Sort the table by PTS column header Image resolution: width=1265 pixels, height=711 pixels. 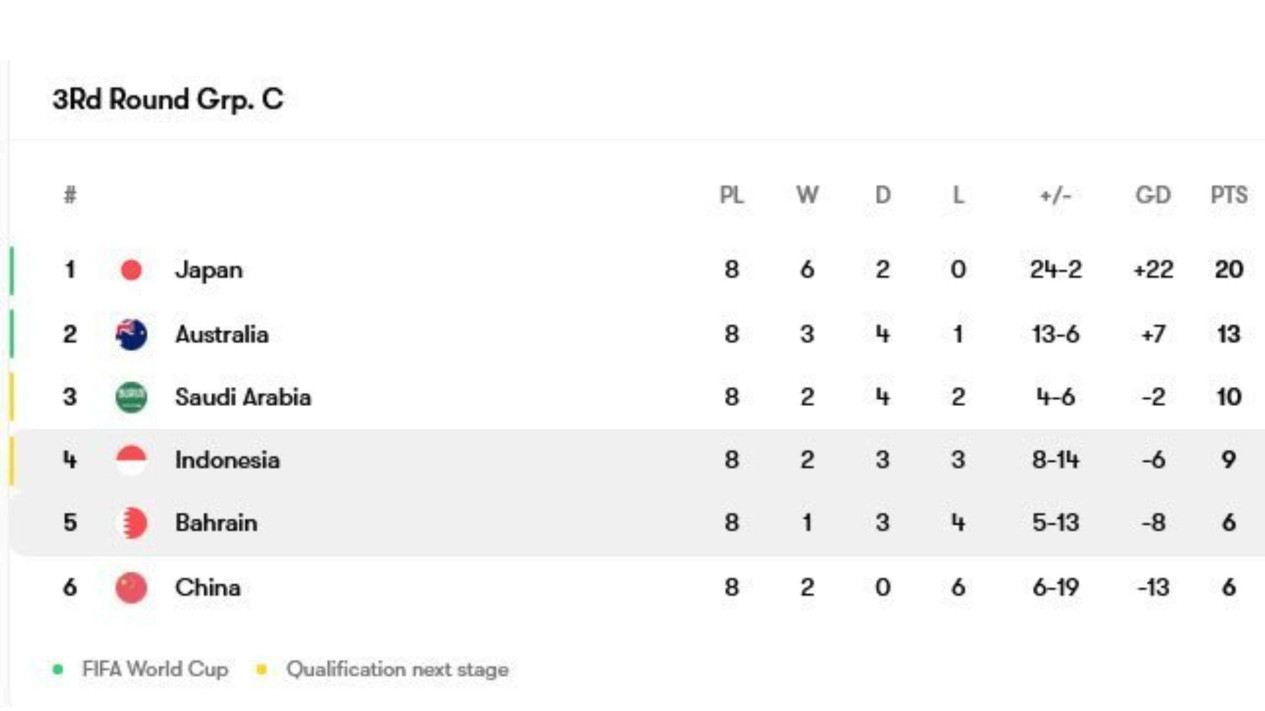coord(1229,195)
